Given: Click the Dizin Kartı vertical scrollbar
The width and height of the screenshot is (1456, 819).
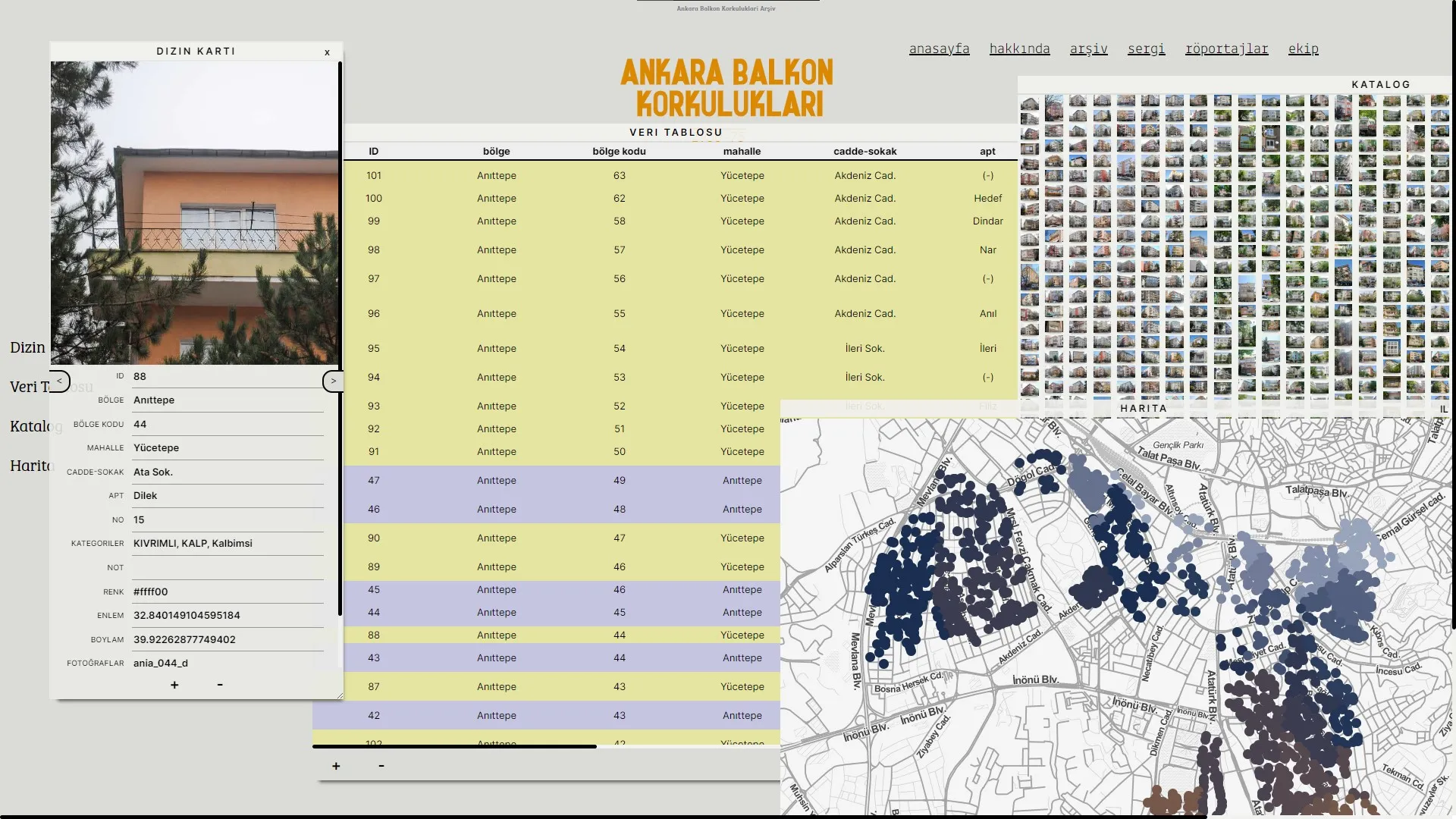Looking at the screenshot, I should pos(340,338).
